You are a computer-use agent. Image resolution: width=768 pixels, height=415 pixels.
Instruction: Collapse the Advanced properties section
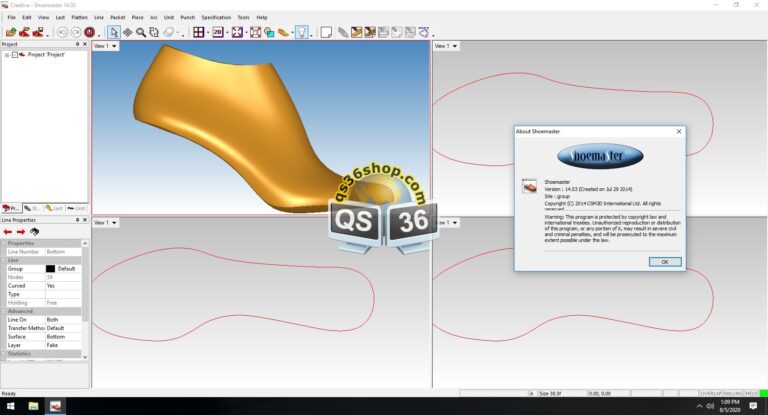click(x=4, y=310)
